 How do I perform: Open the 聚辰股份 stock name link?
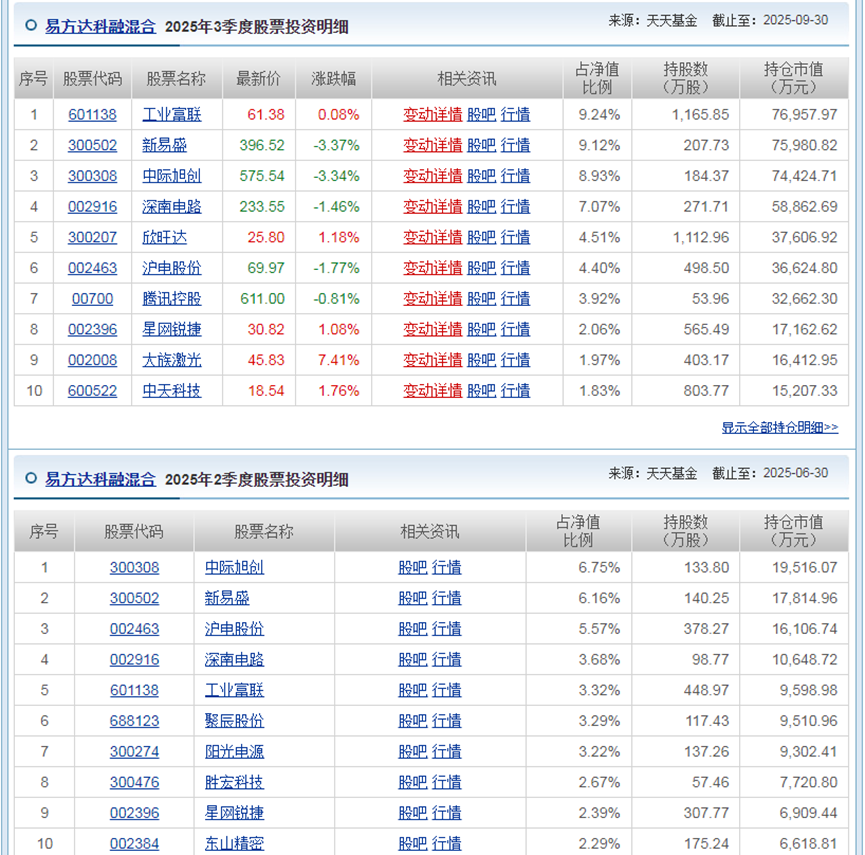[x=234, y=722]
